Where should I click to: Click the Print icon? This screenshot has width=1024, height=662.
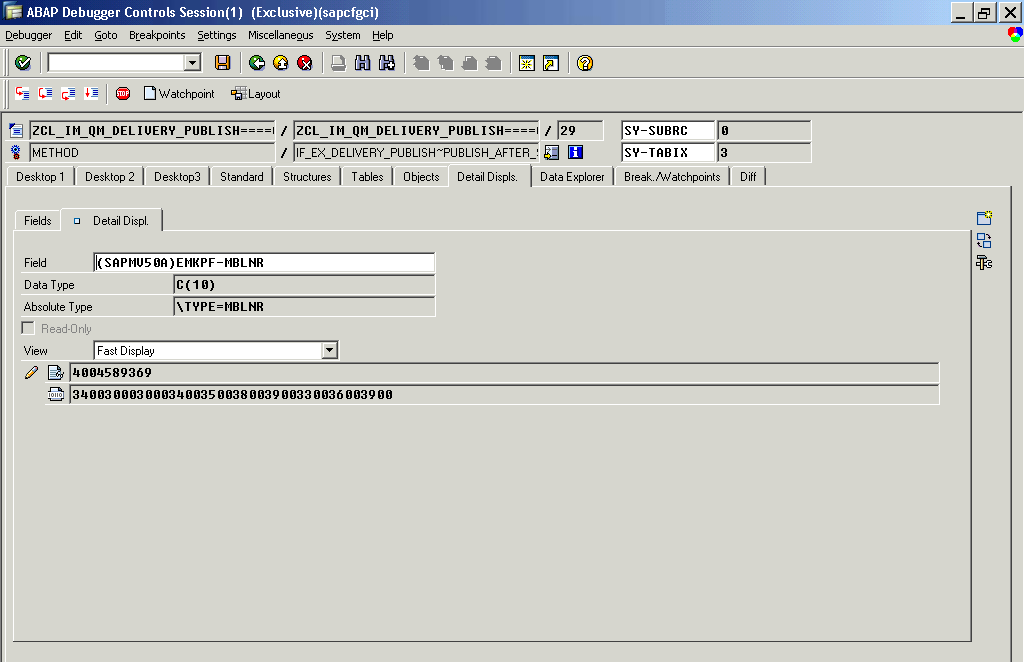(x=338, y=63)
